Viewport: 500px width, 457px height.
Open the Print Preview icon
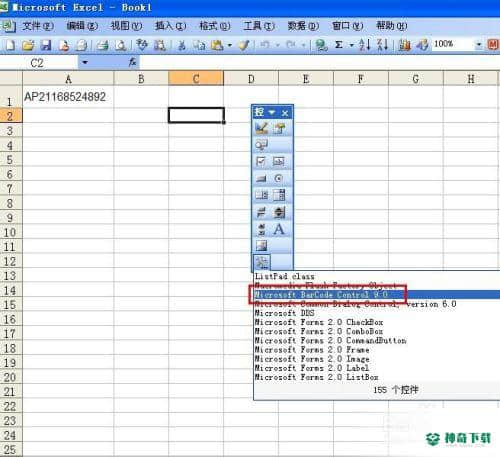click(120, 45)
